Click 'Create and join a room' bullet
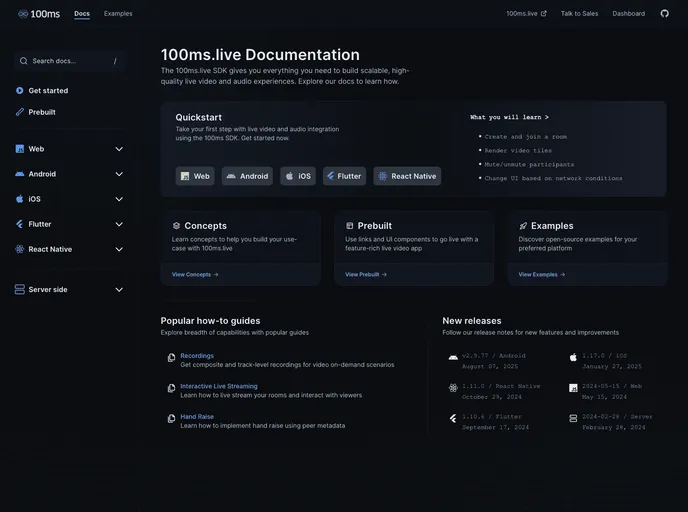688x512 pixels. 525,136
